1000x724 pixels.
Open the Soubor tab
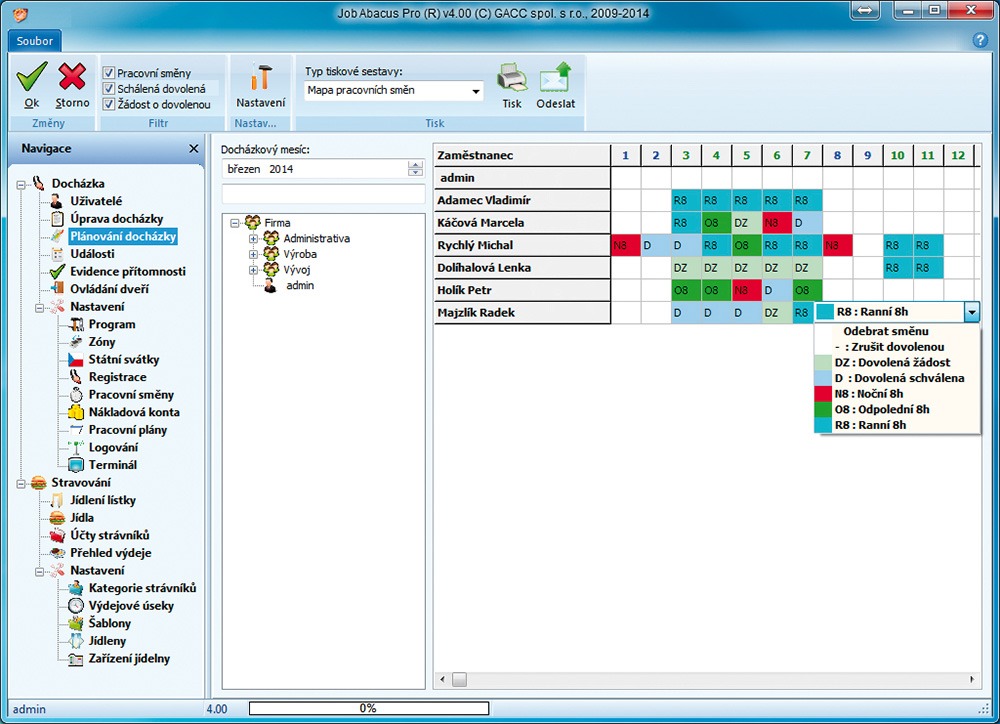point(34,41)
